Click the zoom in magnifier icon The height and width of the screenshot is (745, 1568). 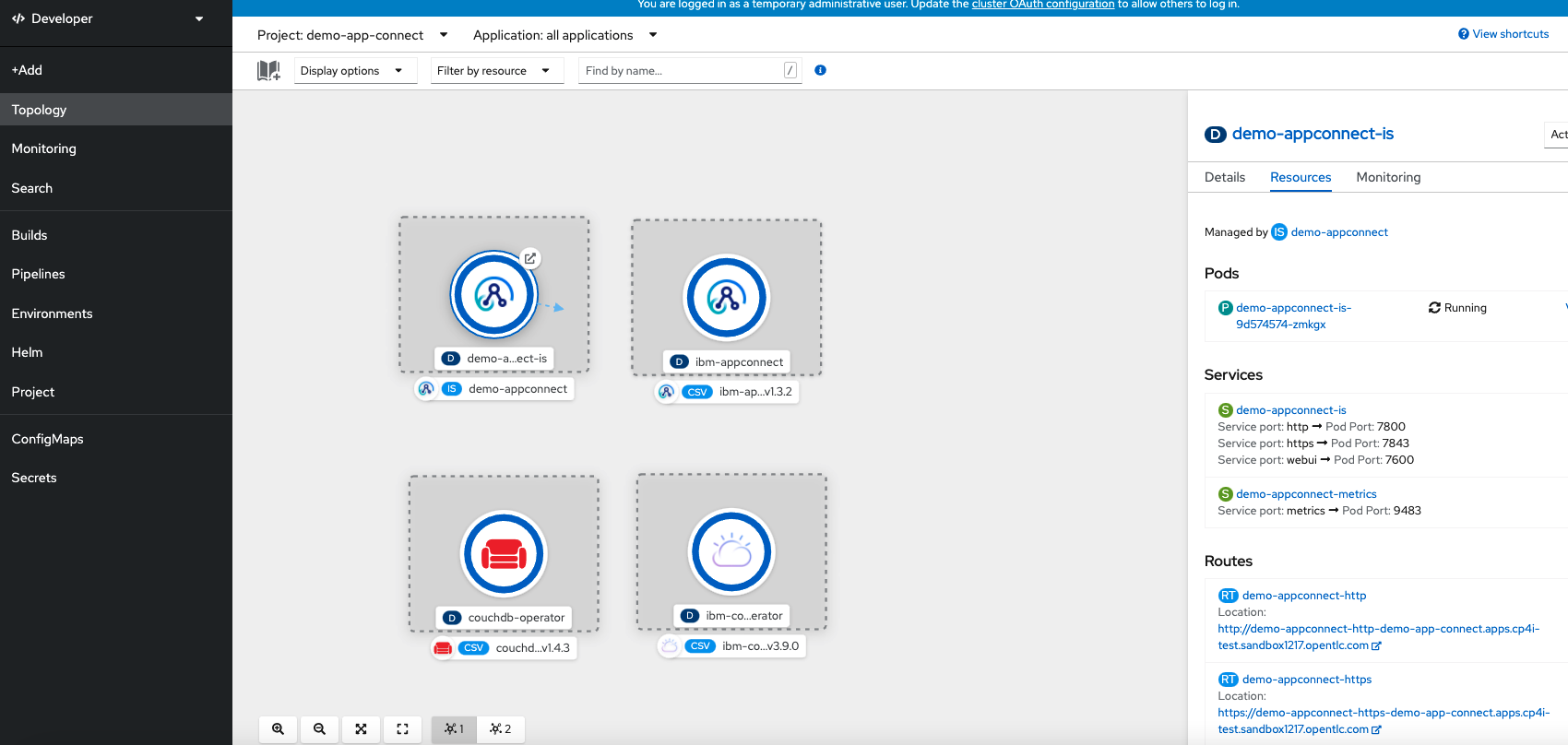278,728
